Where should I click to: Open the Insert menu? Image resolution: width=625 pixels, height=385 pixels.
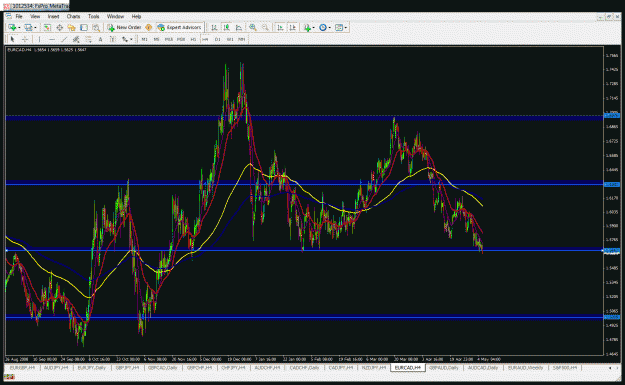pos(53,16)
